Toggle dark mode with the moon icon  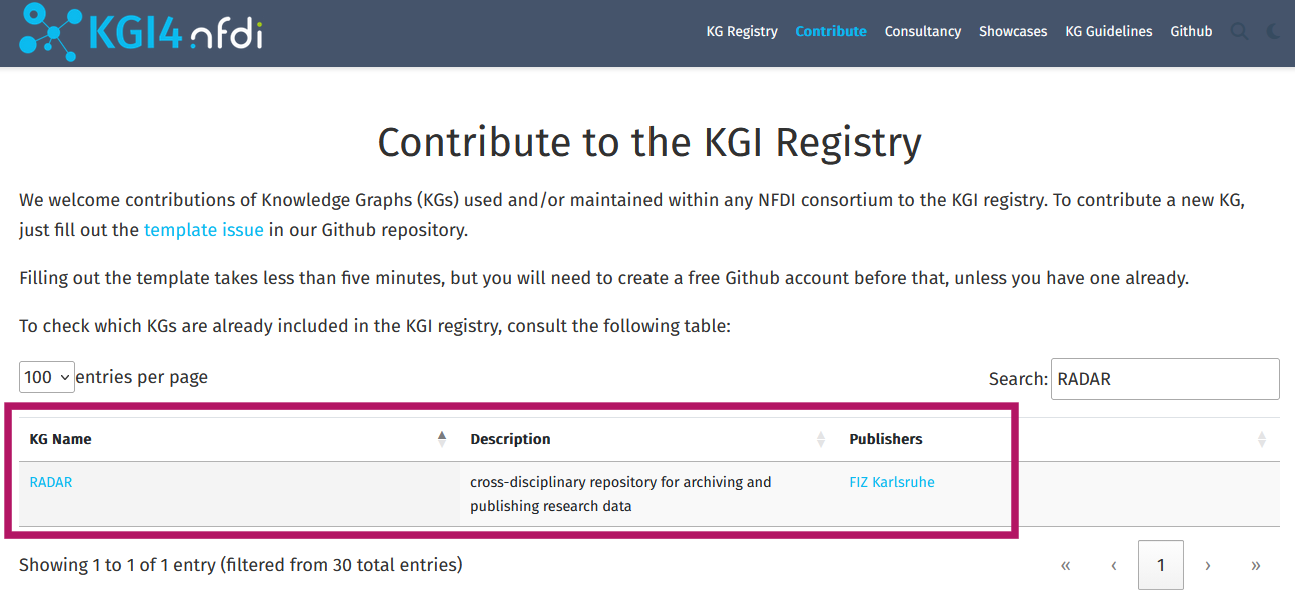1273,31
